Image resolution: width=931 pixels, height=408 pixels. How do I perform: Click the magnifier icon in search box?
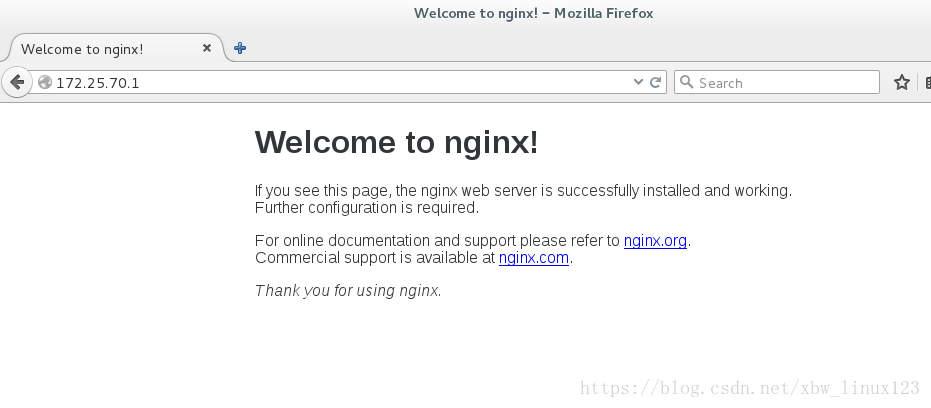click(x=686, y=82)
